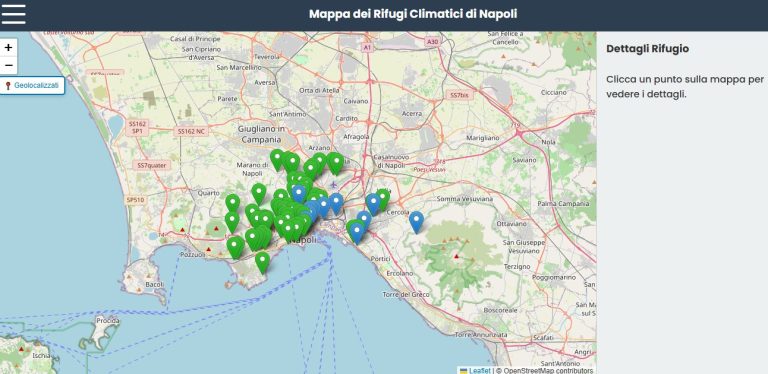Click the 'Palma Campania' map label
The width and height of the screenshot is (768, 374).
coord(563,203)
